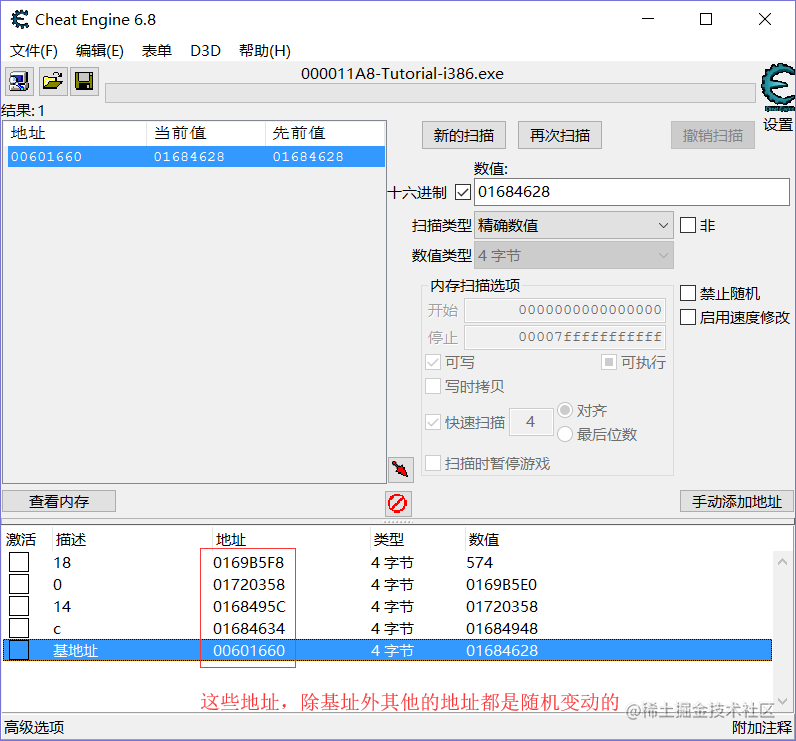Open the 文件(F) menu
Image resolution: width=796 pixels, height=741 pixels.
(x=34, y=51)
